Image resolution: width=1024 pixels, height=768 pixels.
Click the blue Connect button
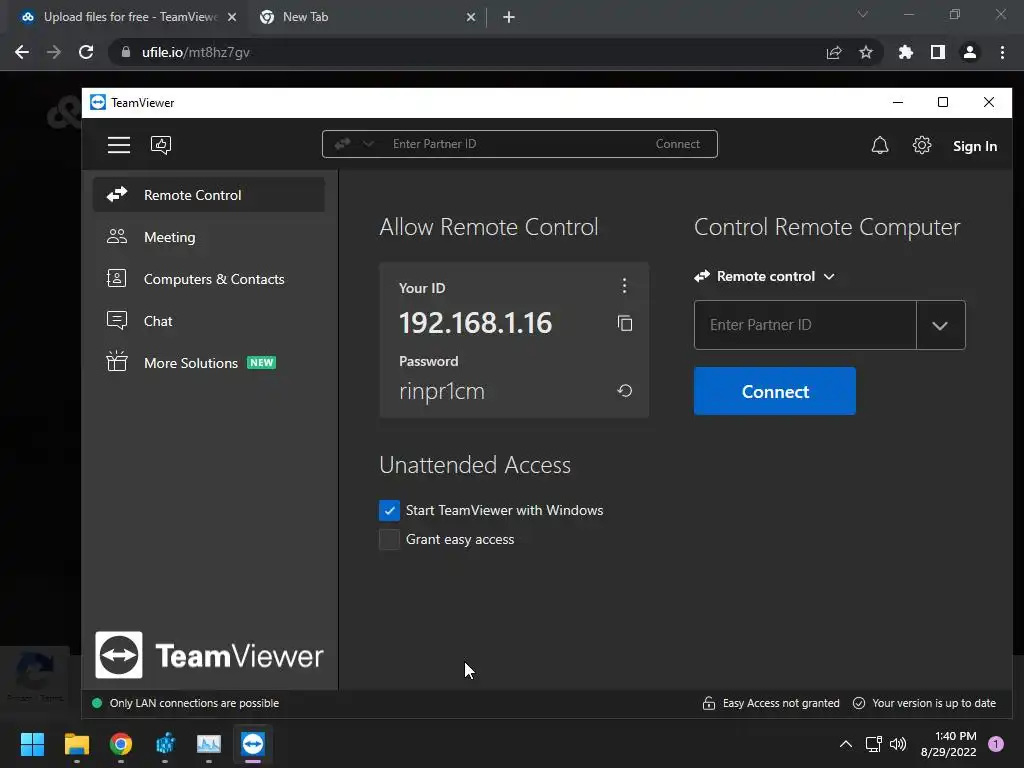(775, 391)
